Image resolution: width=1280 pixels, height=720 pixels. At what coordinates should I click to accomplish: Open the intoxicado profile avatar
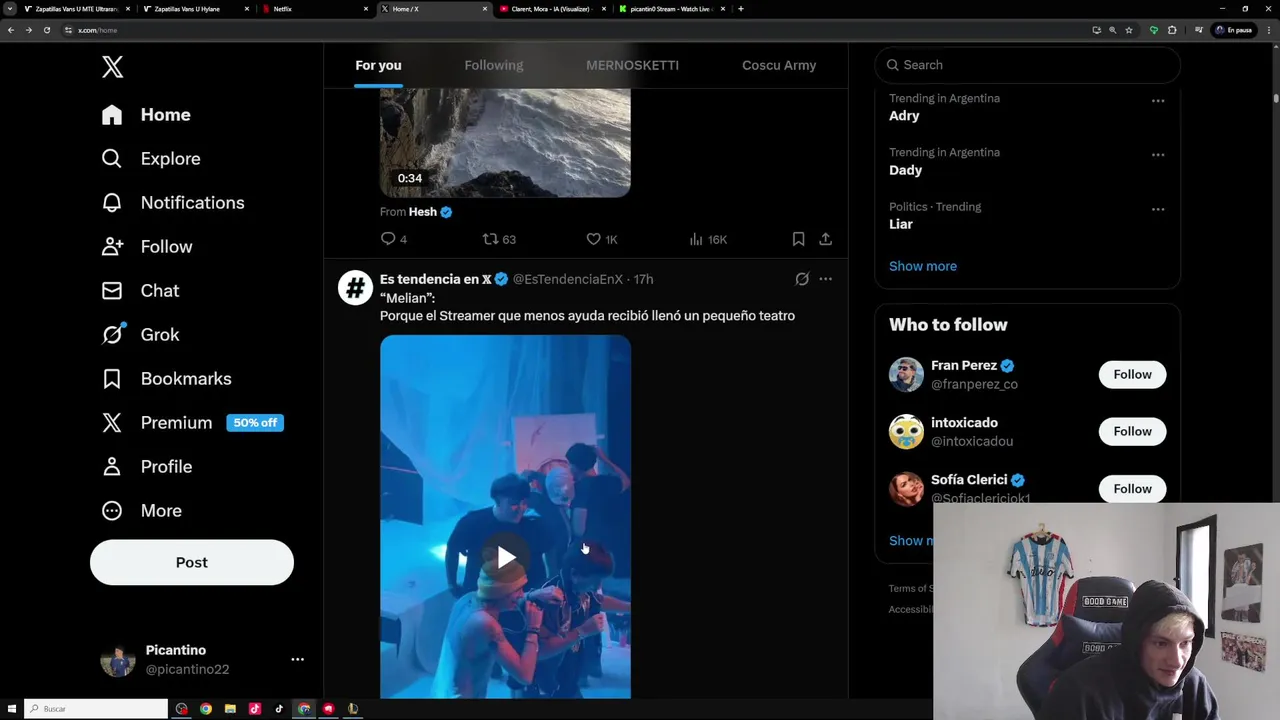click(906, 431)
